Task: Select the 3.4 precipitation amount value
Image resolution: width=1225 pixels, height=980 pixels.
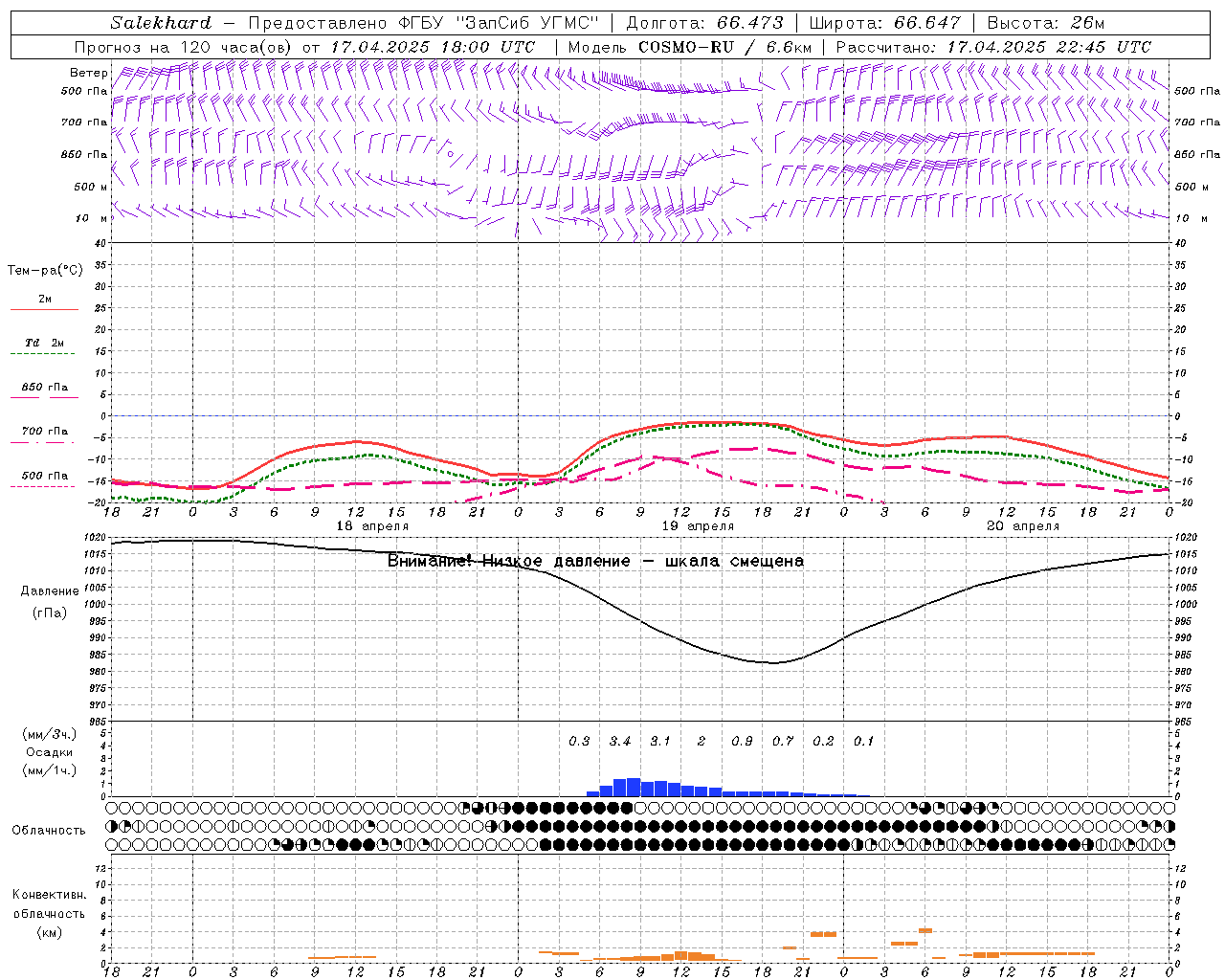Action: pyautogui.click(x=620, y=742)
